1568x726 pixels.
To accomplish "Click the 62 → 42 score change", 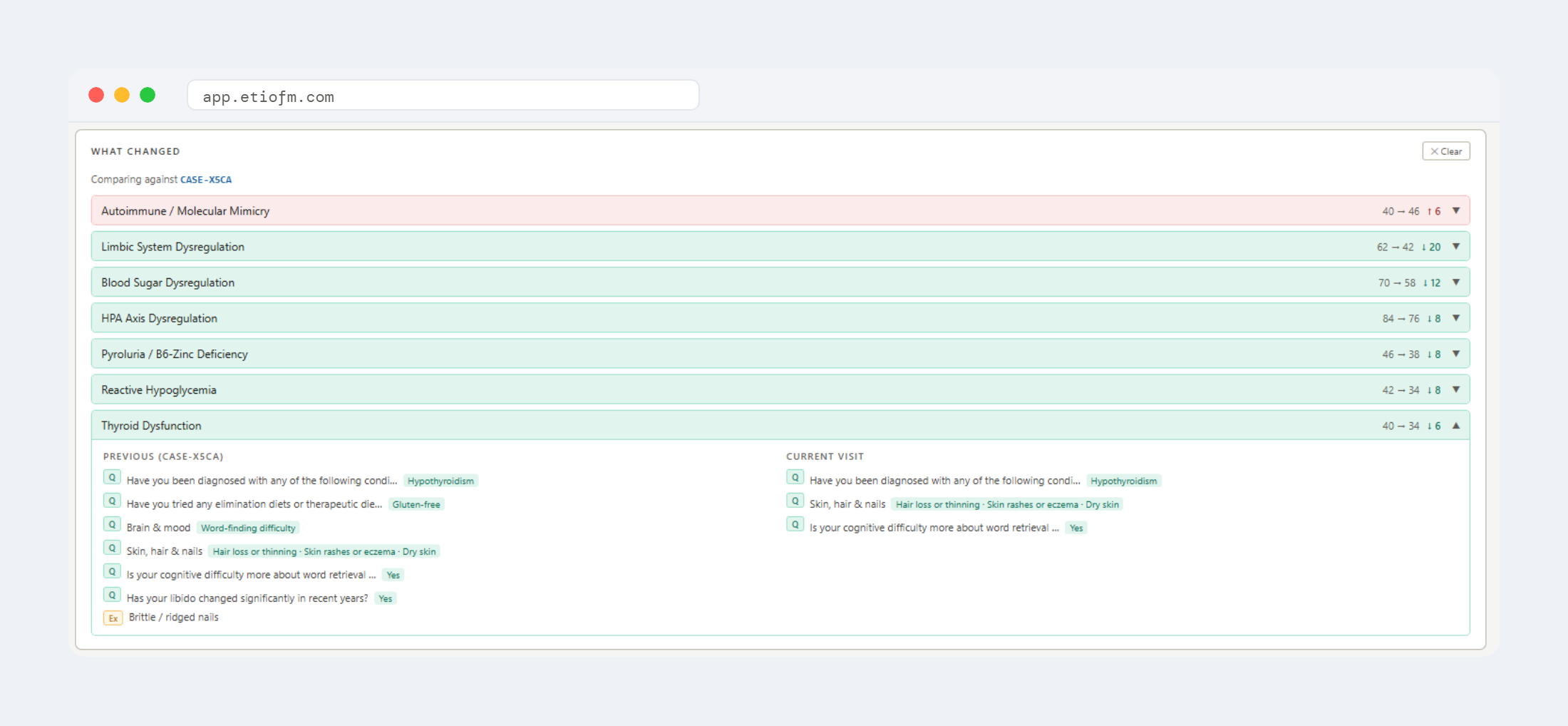I will 1395,247.
